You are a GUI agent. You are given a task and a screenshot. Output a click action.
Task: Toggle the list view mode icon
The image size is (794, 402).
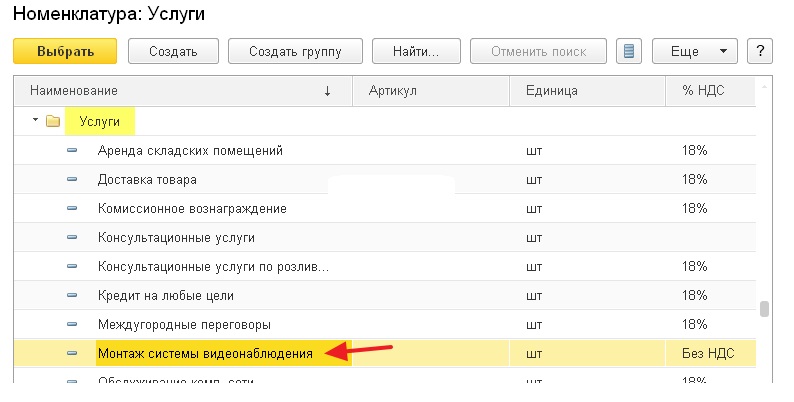click(629, 51)
